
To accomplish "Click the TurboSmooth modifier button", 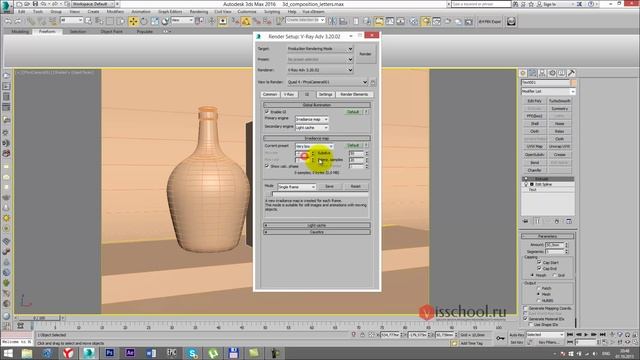I will pyautogui.click(x=560, y=101).
